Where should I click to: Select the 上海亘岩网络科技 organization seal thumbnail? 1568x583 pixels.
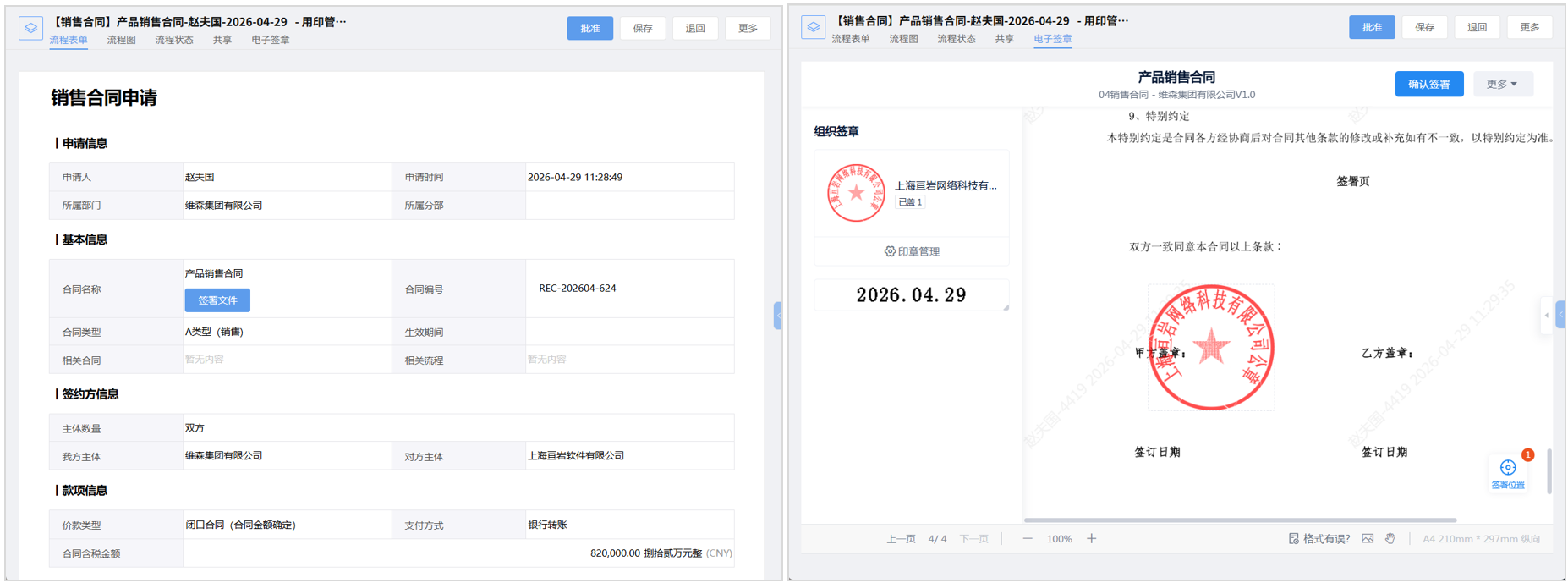pos(856,193)
